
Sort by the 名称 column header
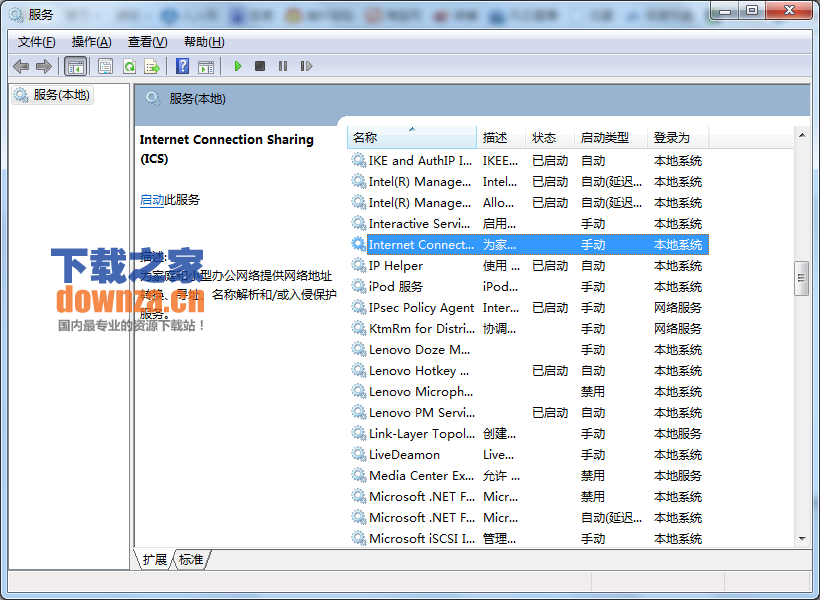click(x=412, y=138)
